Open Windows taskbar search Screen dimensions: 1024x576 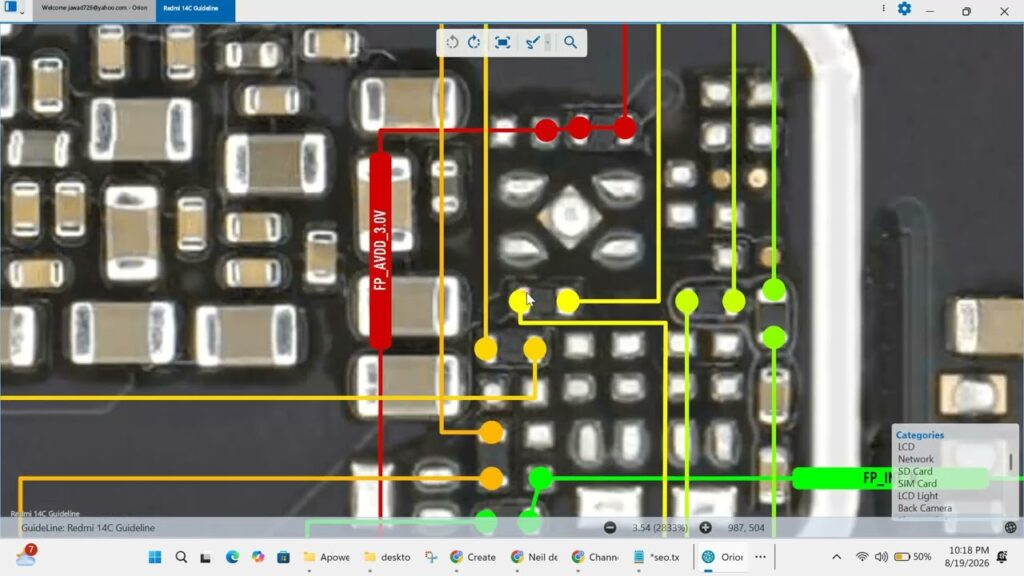pos(181,557)
